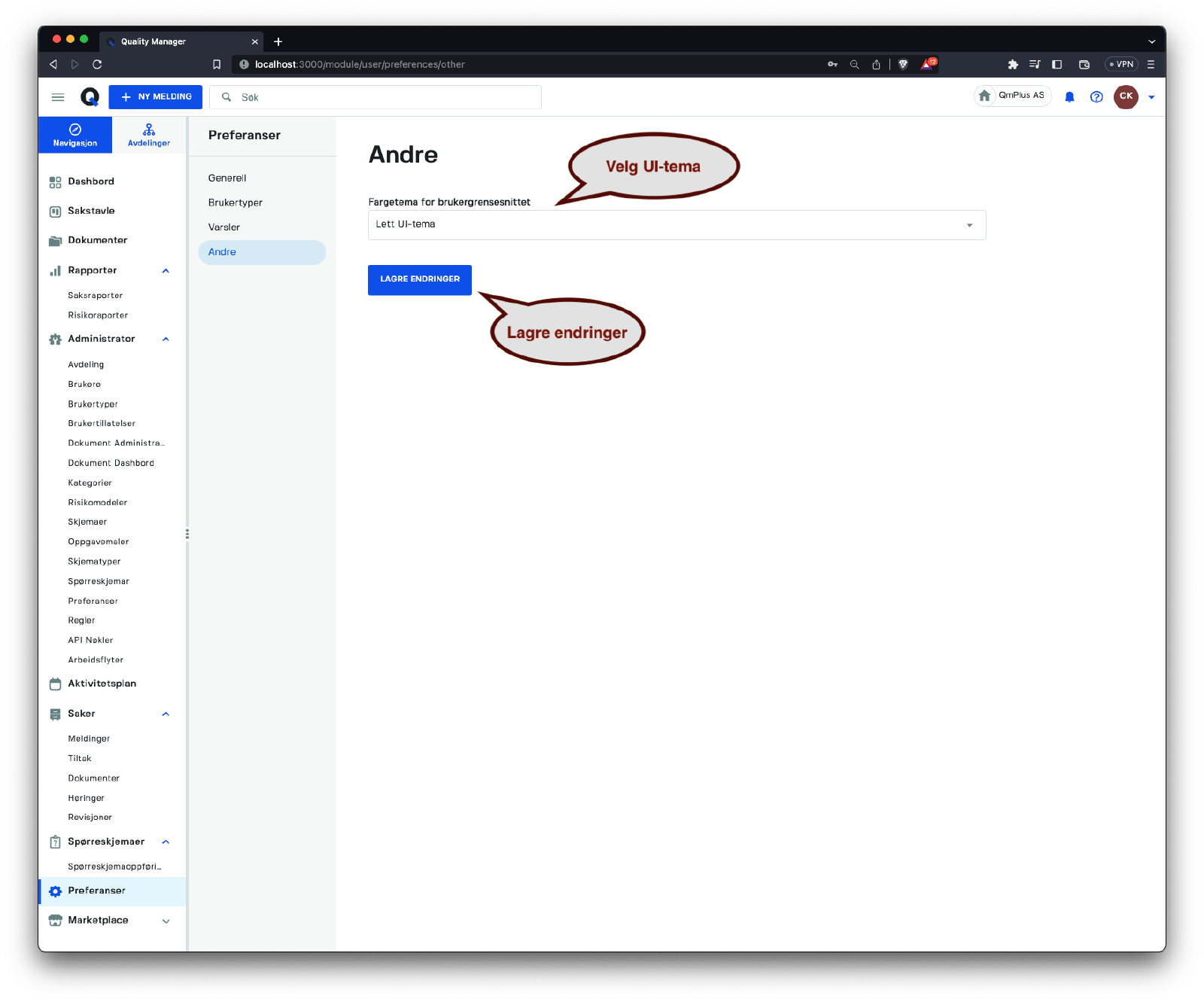Select Varsler in Preferanser menu

pyautogui.click(x=224, y=227)
